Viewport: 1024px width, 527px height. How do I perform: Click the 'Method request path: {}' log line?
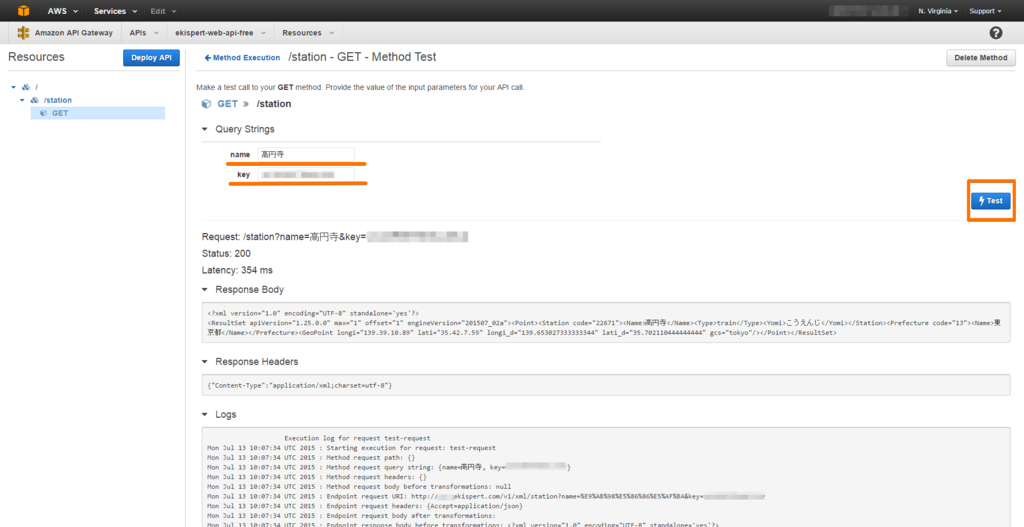coord(311,458)
